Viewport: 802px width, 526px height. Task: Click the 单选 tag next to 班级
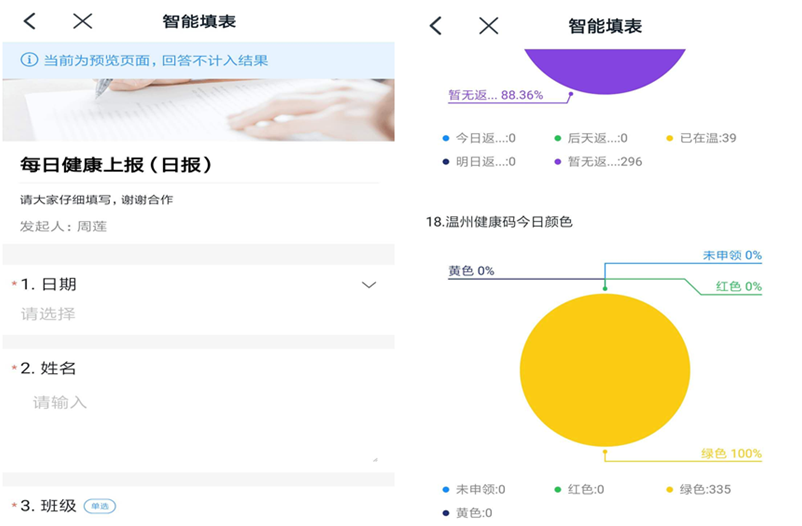pyautogui.click(x=100, y=506)
